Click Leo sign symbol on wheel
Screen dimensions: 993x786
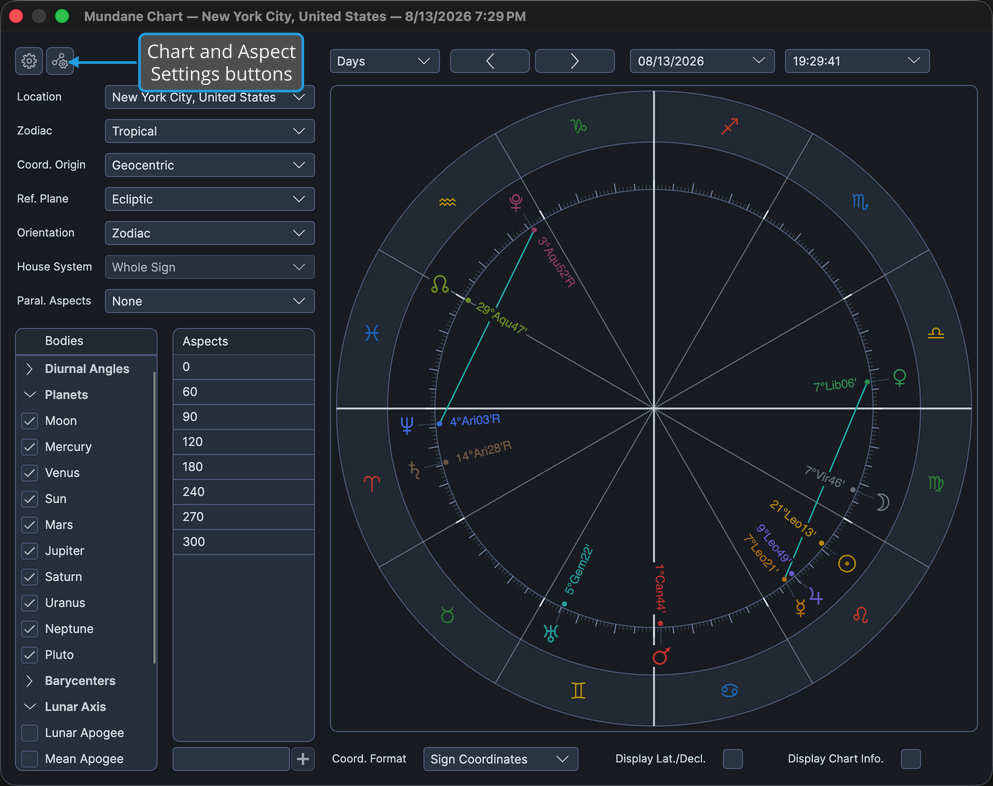860,614
